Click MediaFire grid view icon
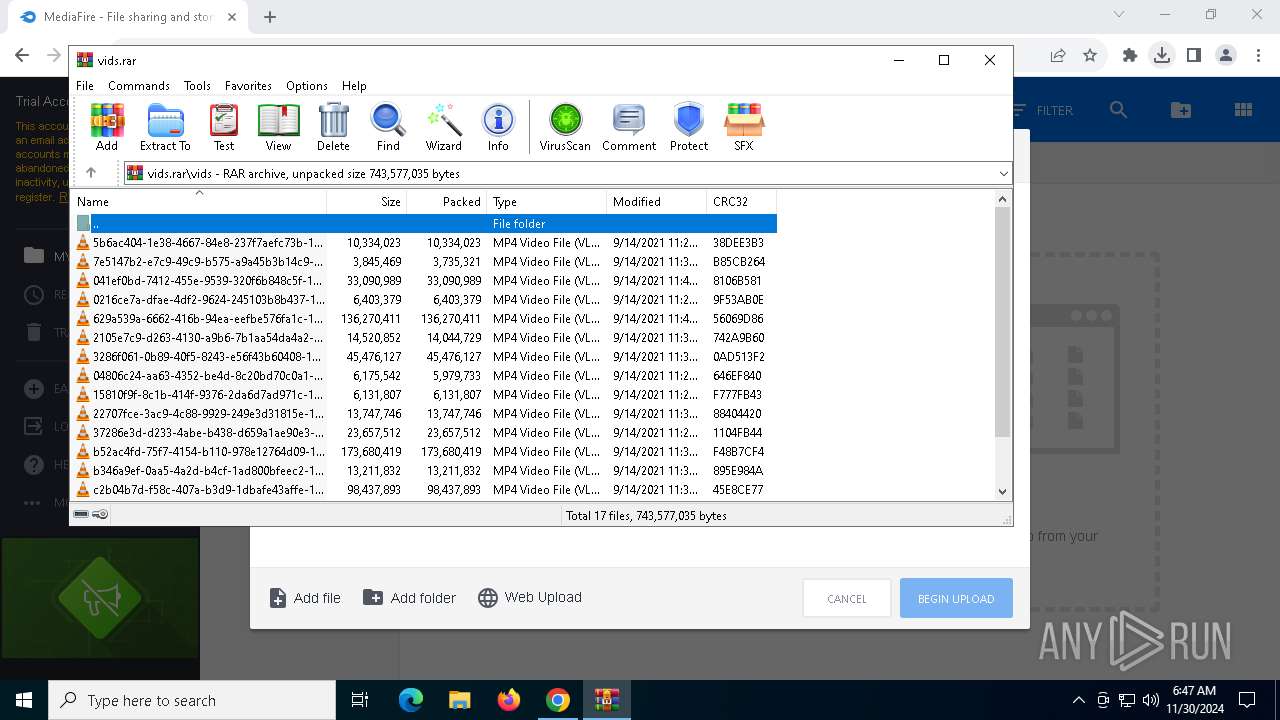This screenshot has width=1280, height=720. click(1244, 110)
